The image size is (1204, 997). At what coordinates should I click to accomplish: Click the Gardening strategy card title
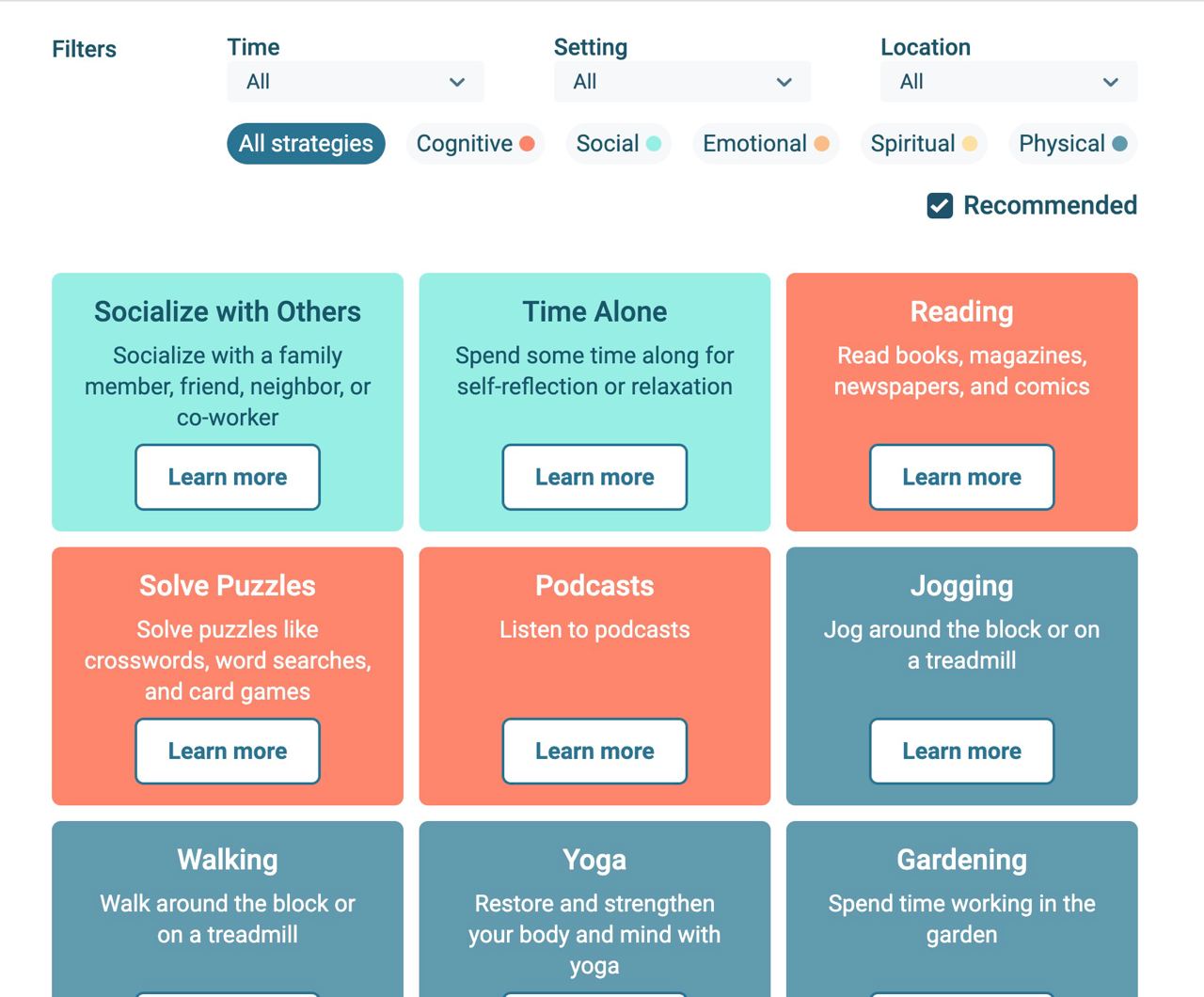[x=961, y=860]
